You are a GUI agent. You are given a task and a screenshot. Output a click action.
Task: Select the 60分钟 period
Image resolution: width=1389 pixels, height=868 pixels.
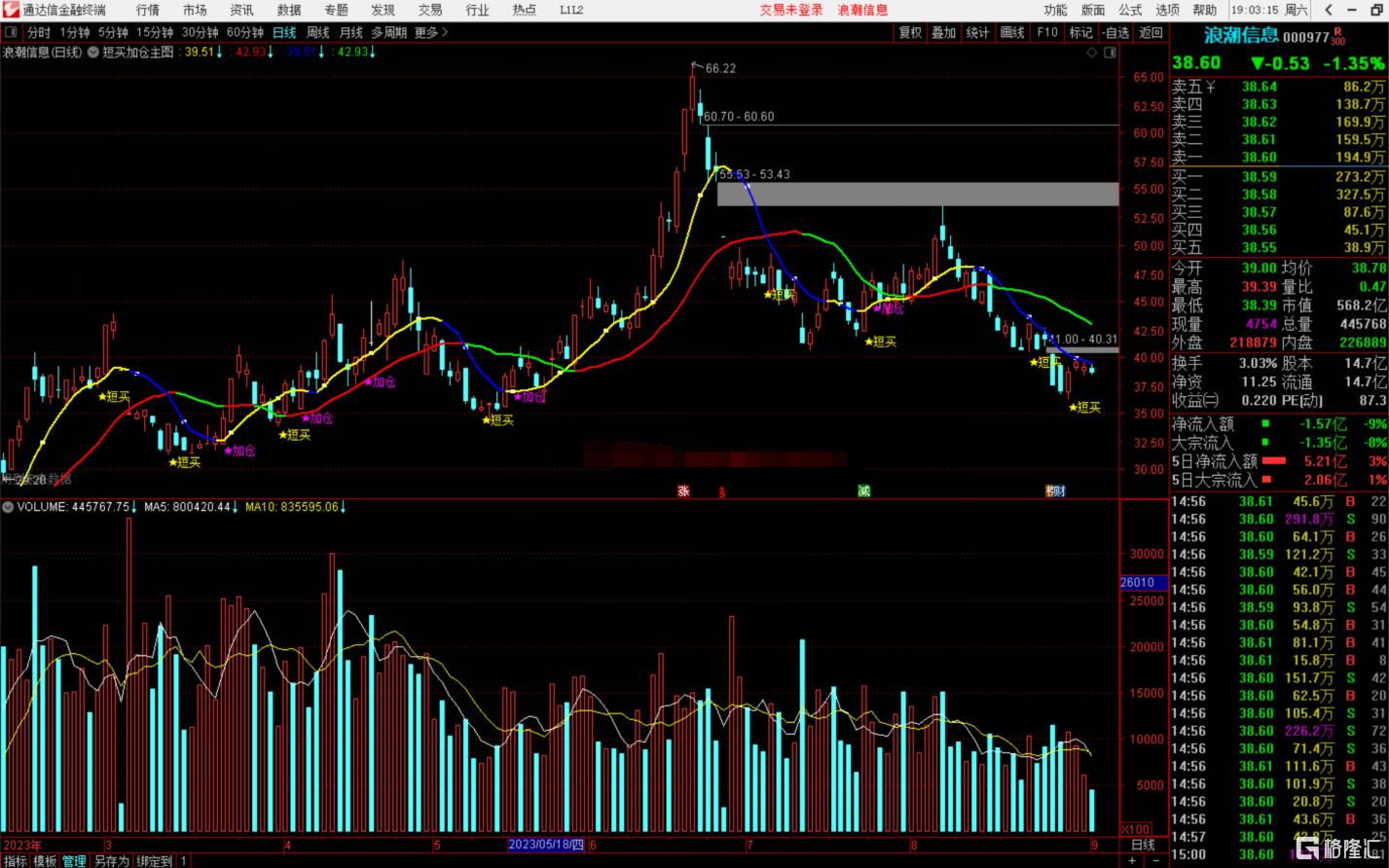pos(244,32)
